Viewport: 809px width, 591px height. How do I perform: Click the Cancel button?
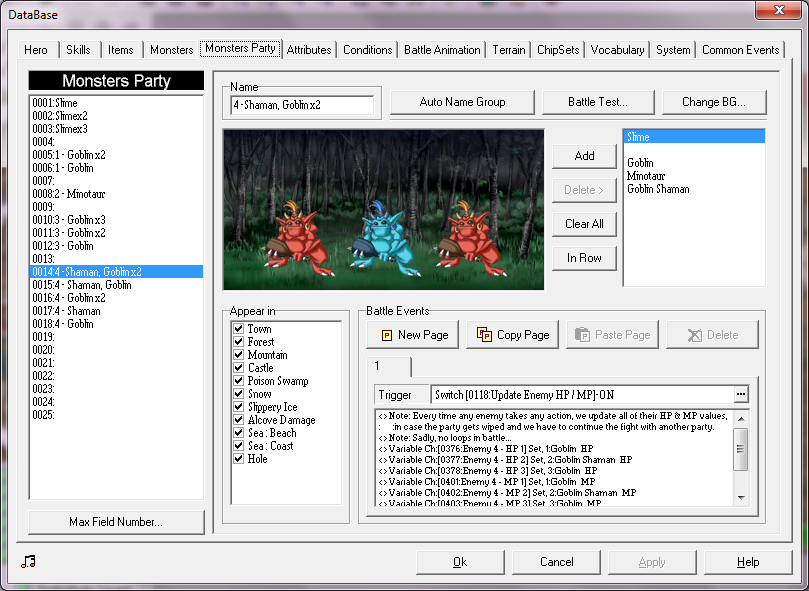(556, 562)
